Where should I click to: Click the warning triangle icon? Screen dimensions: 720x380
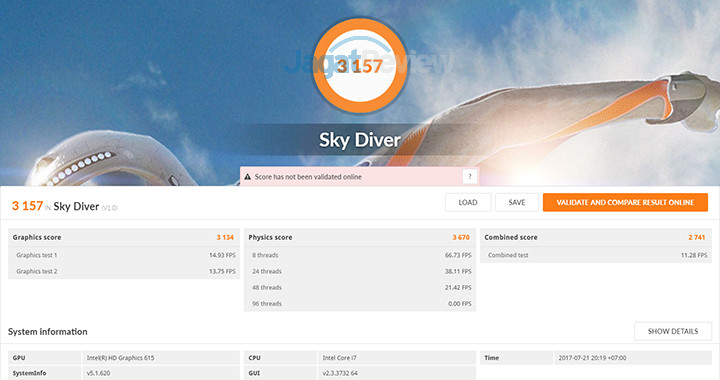(248, 177)
